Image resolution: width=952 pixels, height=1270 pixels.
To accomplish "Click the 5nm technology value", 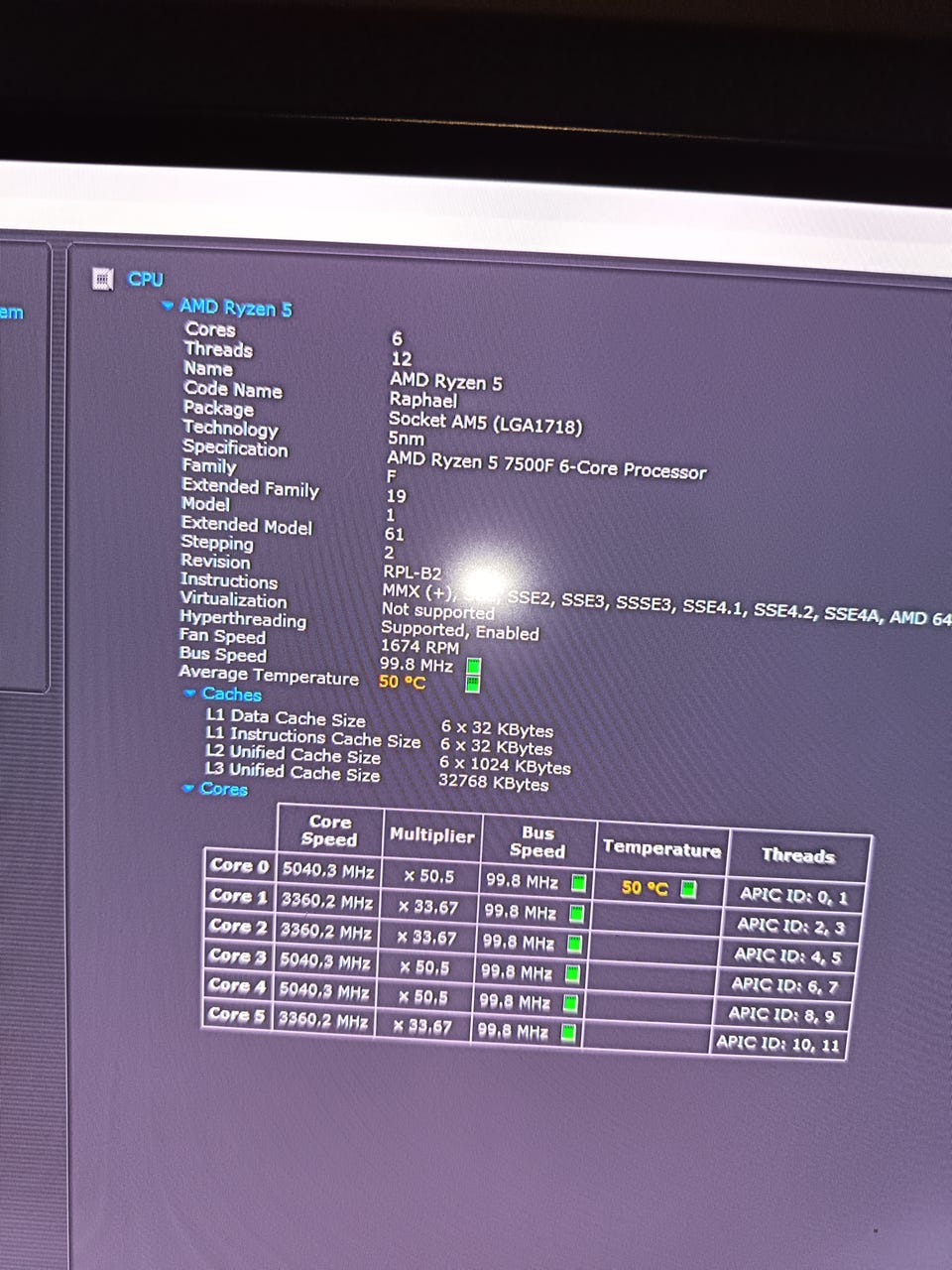I will [406, 438].
